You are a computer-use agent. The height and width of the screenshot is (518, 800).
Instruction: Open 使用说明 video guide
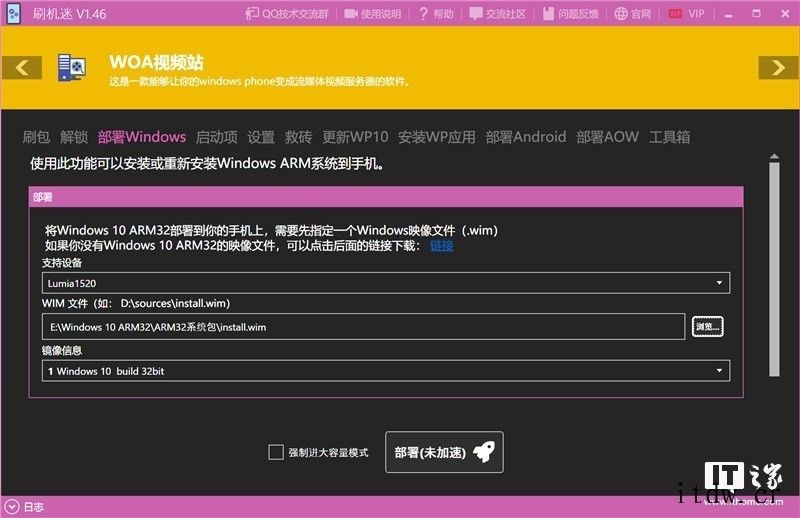point(372,14)
